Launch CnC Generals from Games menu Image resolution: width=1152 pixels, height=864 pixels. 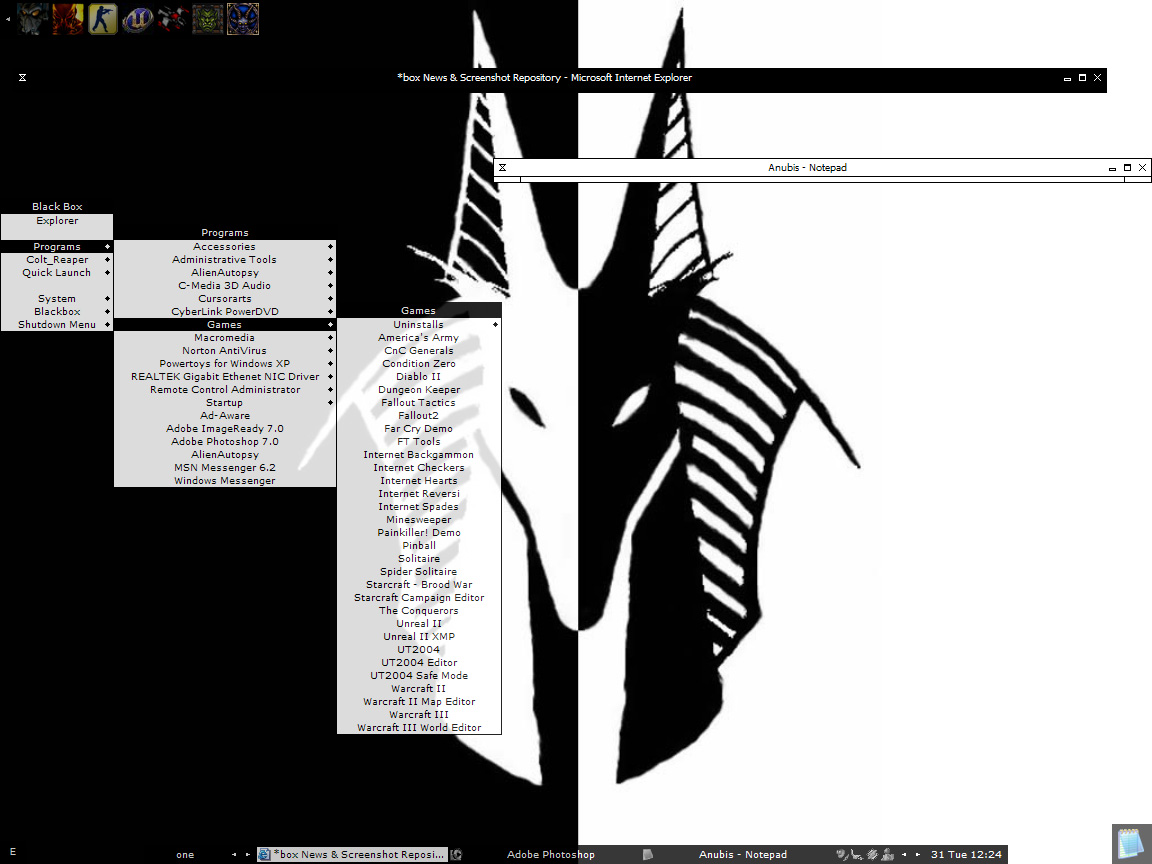click(419, 351)
